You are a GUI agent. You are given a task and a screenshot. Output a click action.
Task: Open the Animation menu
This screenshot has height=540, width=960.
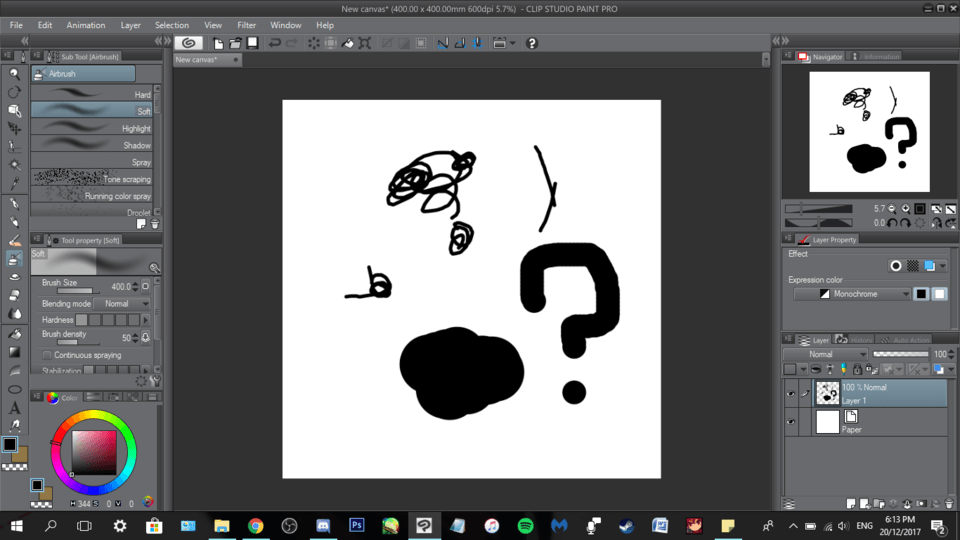pos(86,25)
